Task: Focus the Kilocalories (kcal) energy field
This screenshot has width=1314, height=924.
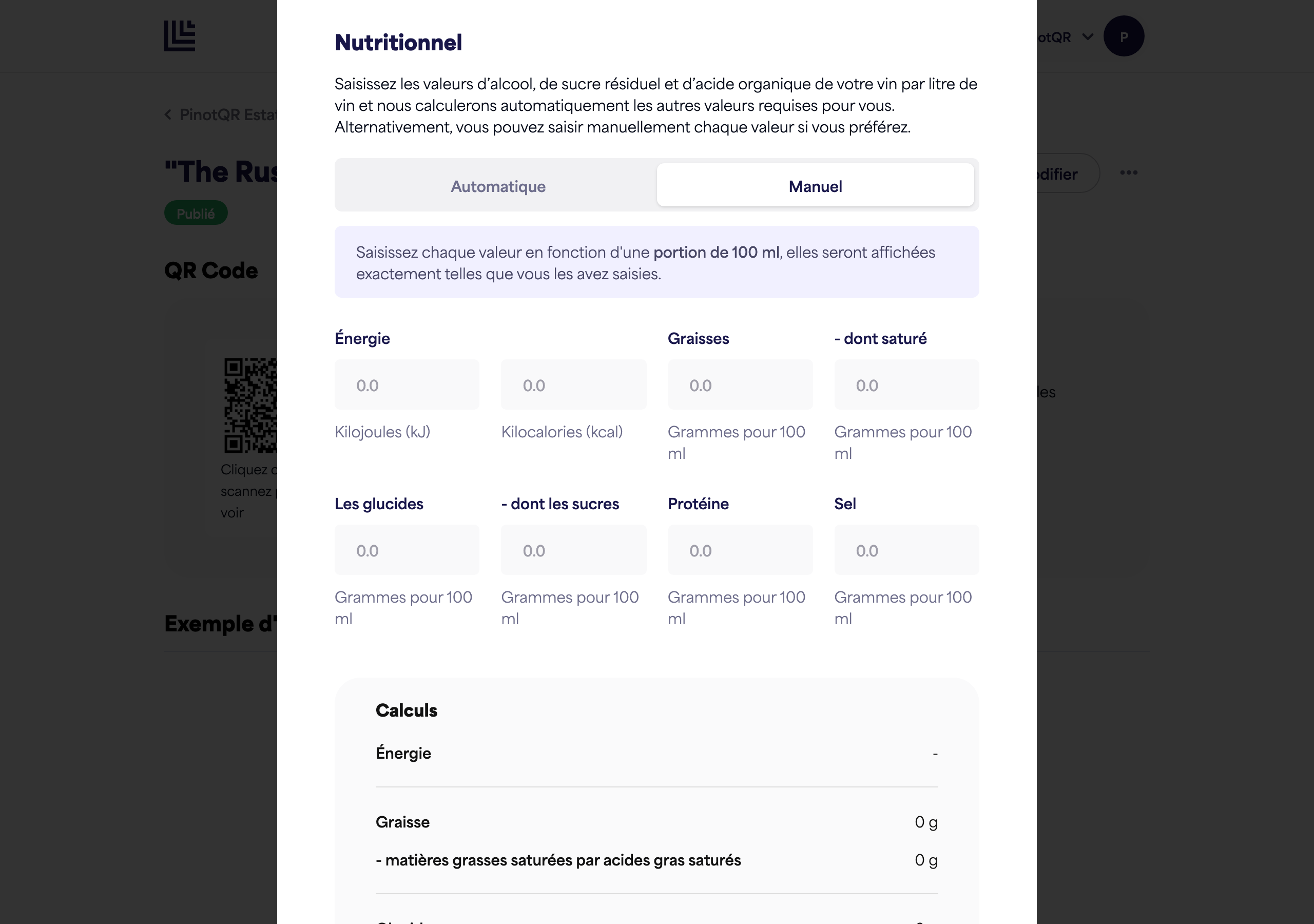Action: pos(573,384)
